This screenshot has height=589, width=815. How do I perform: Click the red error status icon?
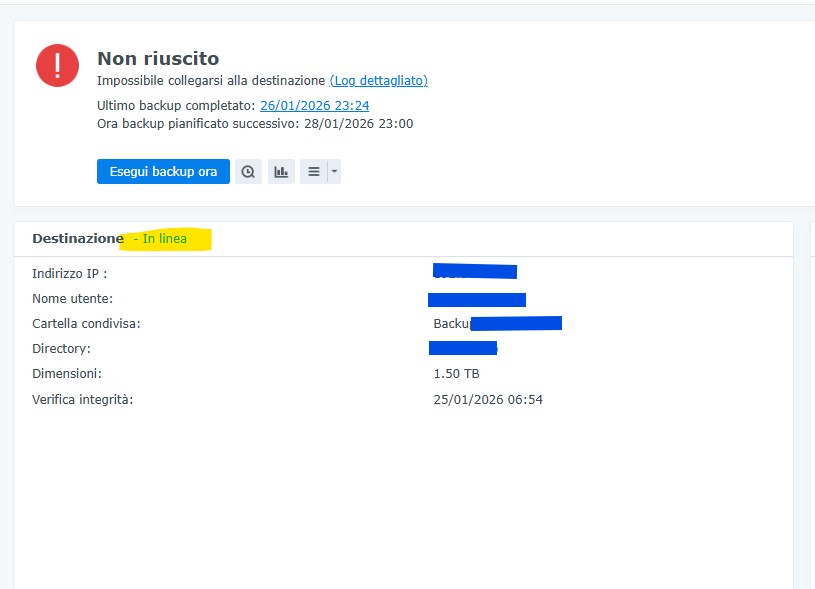coord(57,65)
